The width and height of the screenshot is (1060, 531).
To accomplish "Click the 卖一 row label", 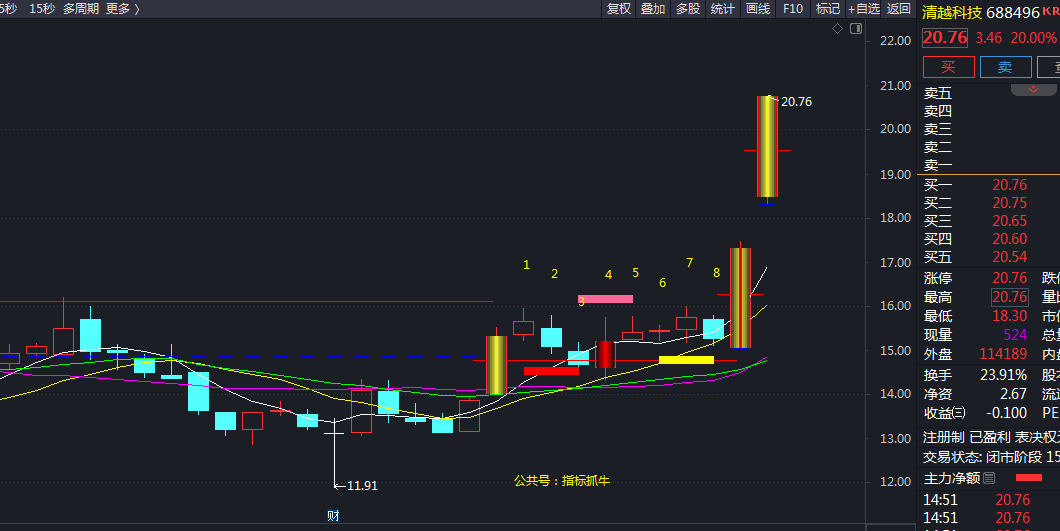I will click(x=938, y=165).
